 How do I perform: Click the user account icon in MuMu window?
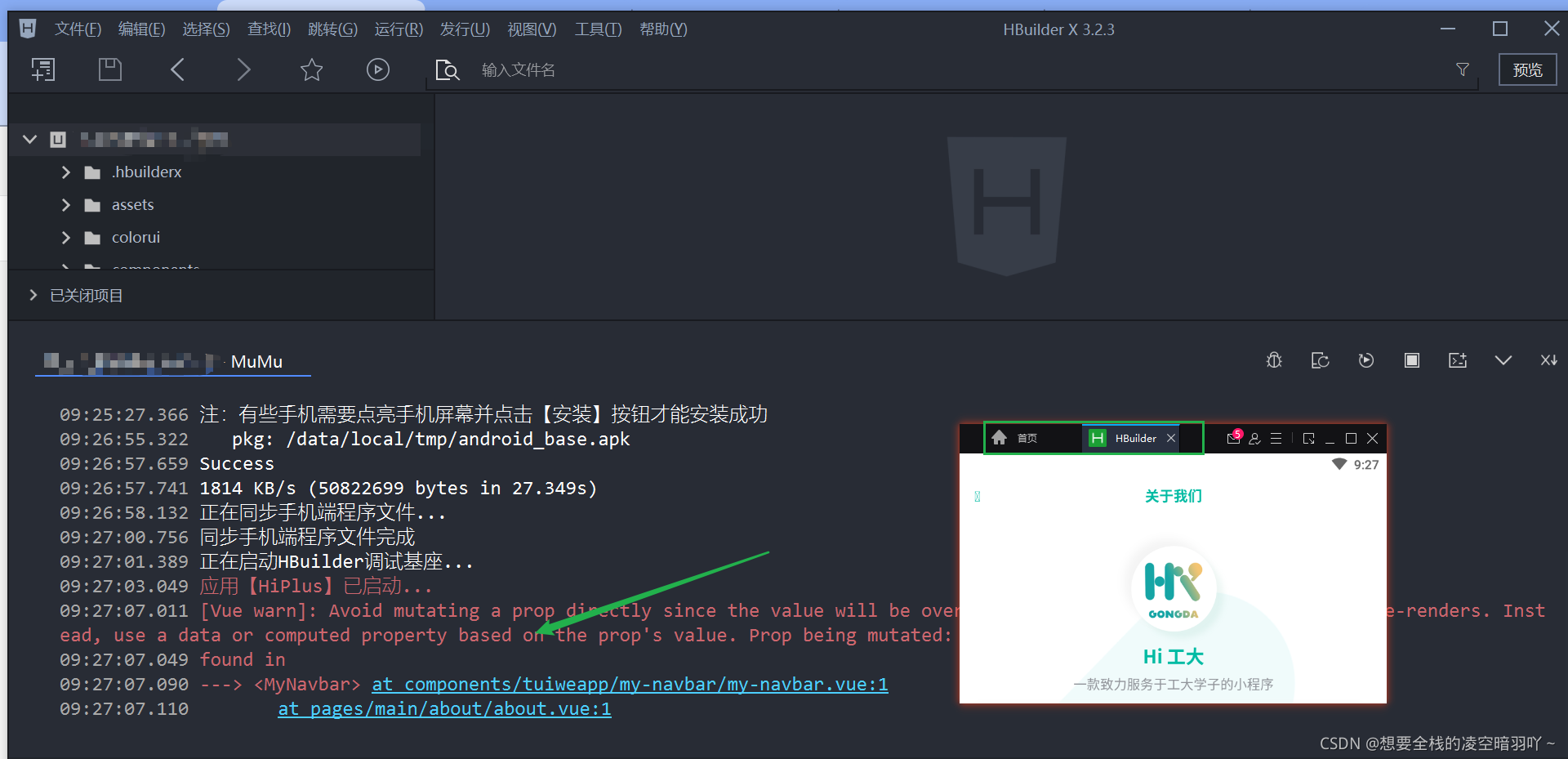point(1255,439)
